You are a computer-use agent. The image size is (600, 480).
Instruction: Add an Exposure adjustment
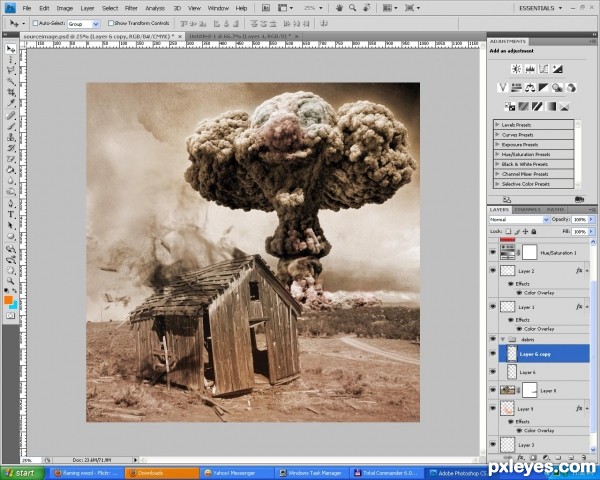coord(557,69)
